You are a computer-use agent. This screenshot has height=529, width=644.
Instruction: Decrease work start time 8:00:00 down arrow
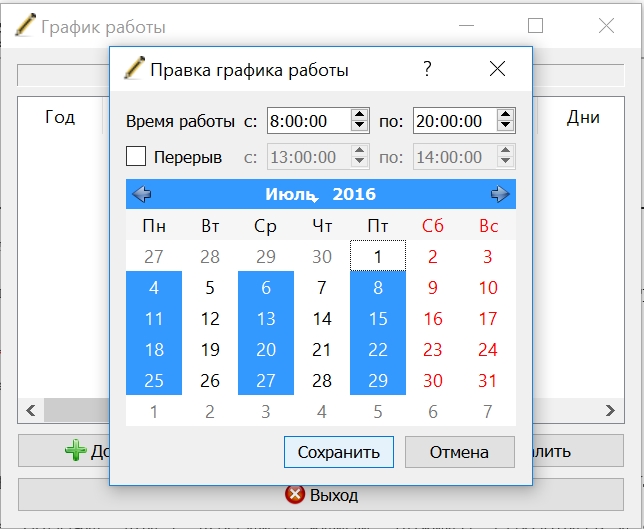click(x=359, y=126)
